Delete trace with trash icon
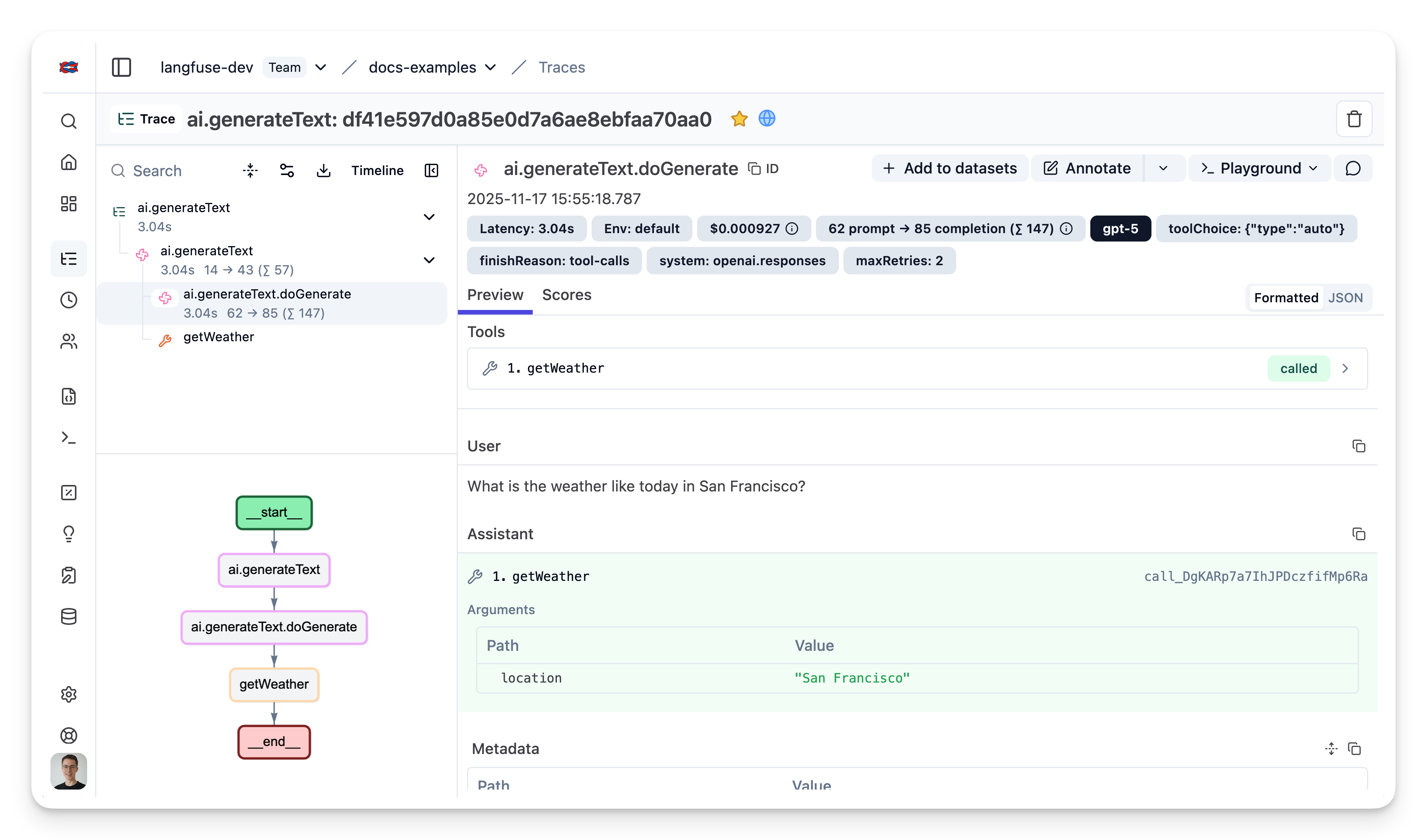1427x840 pixels. tap(1353, 119)
